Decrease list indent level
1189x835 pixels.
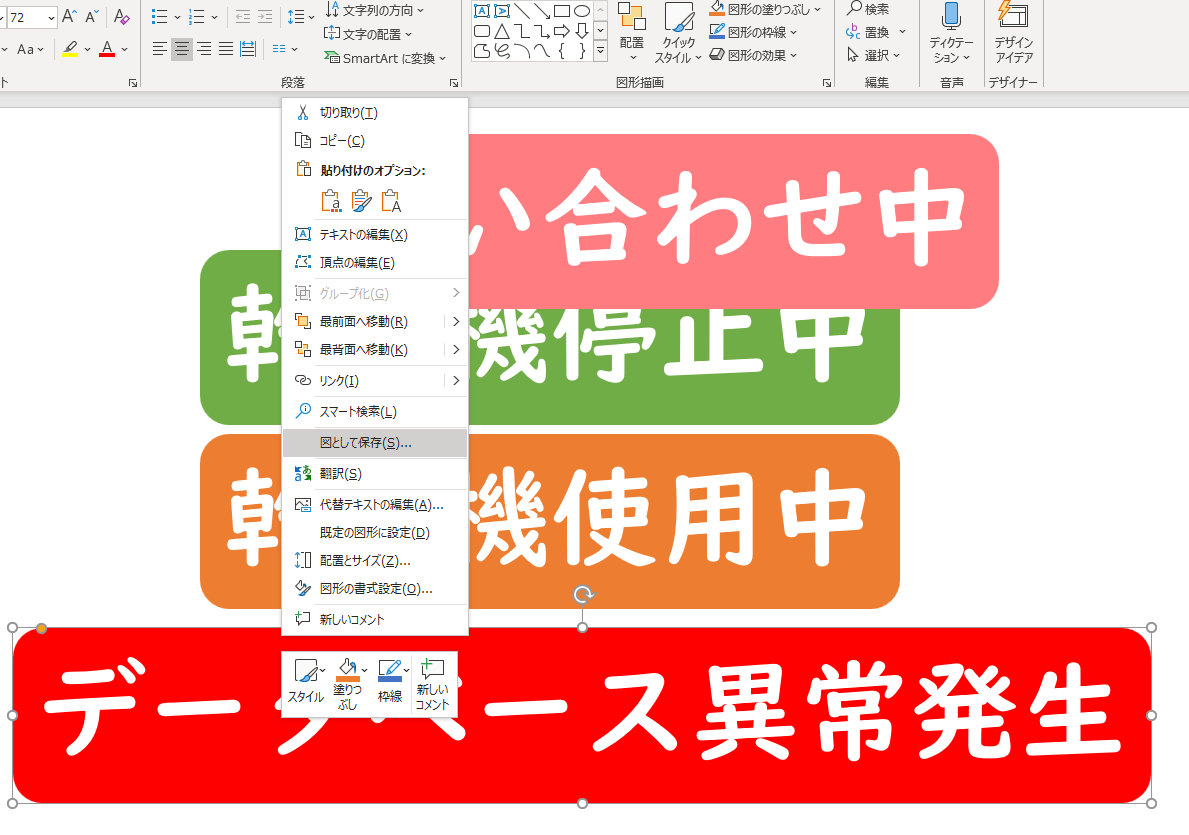243,17
